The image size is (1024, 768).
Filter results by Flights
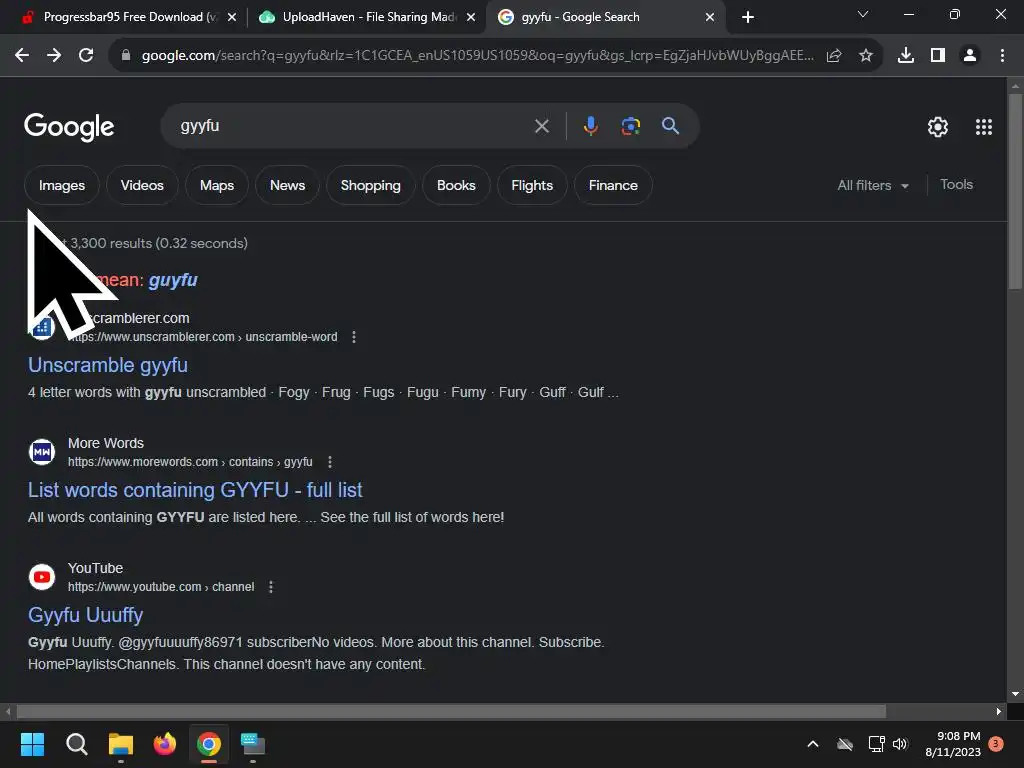coord(532,185)
